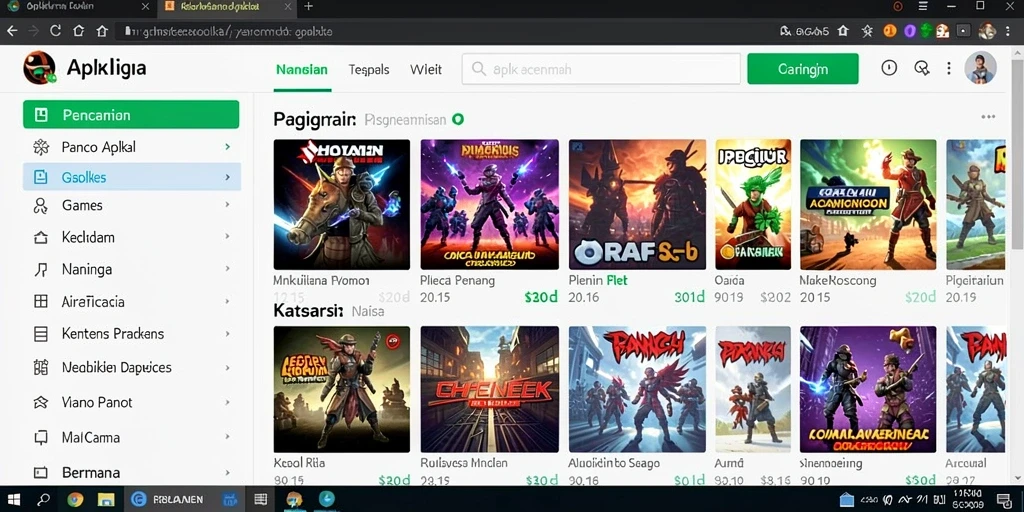Open File Explorer from the taskbar

pos(106,500)
